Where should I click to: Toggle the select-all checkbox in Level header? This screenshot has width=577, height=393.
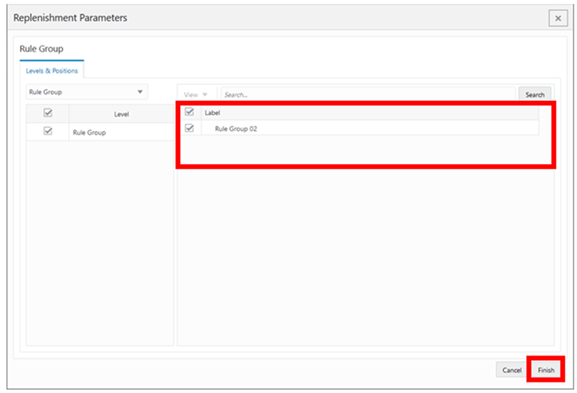coord(48,113)
